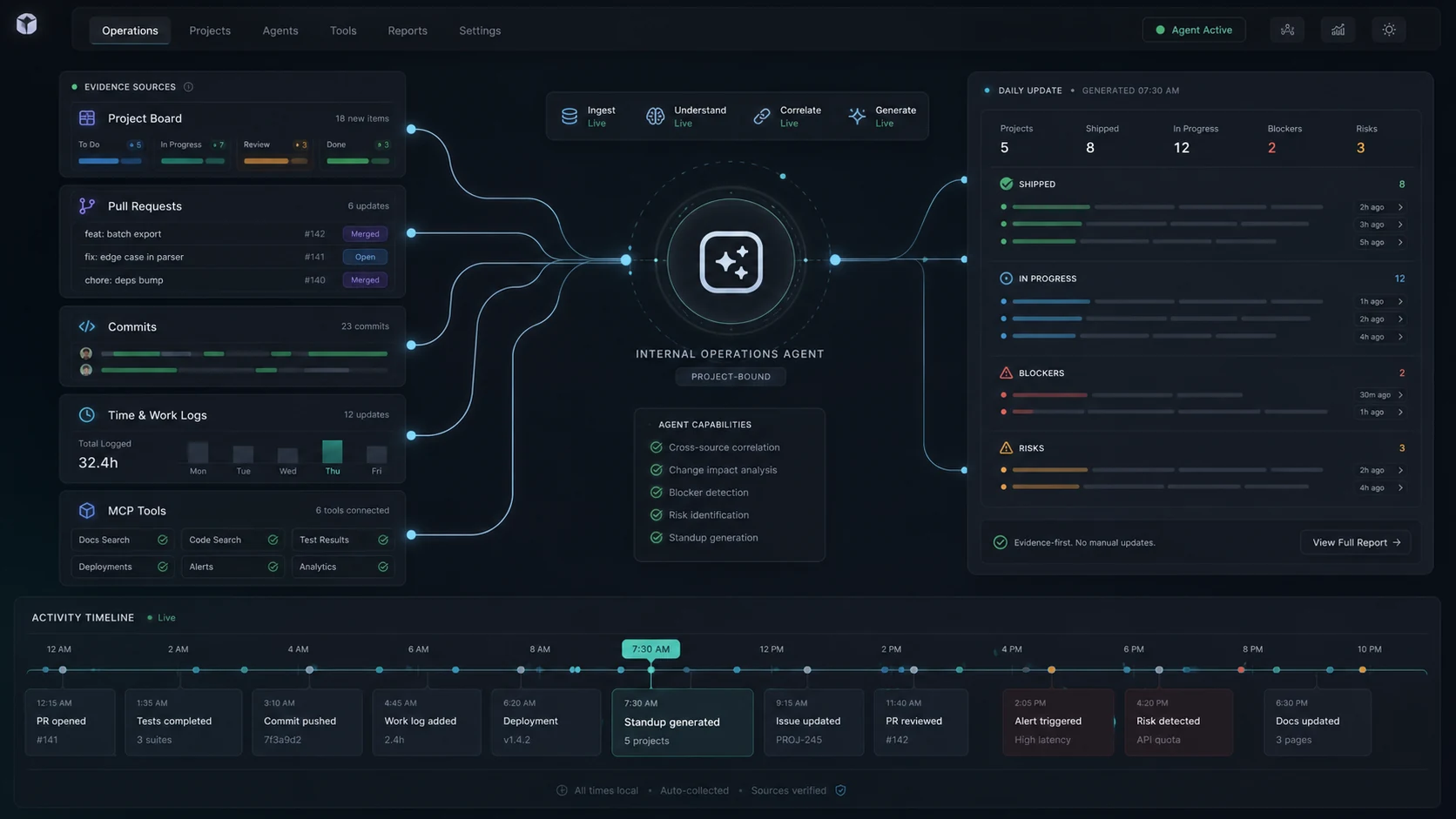Open the Reports tab
1456x819 pixels.
(x=408, y=30)
